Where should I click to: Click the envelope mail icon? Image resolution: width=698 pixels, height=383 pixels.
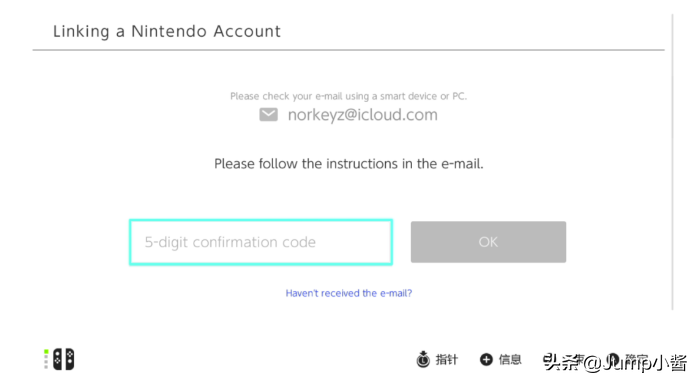coord(268,114)
